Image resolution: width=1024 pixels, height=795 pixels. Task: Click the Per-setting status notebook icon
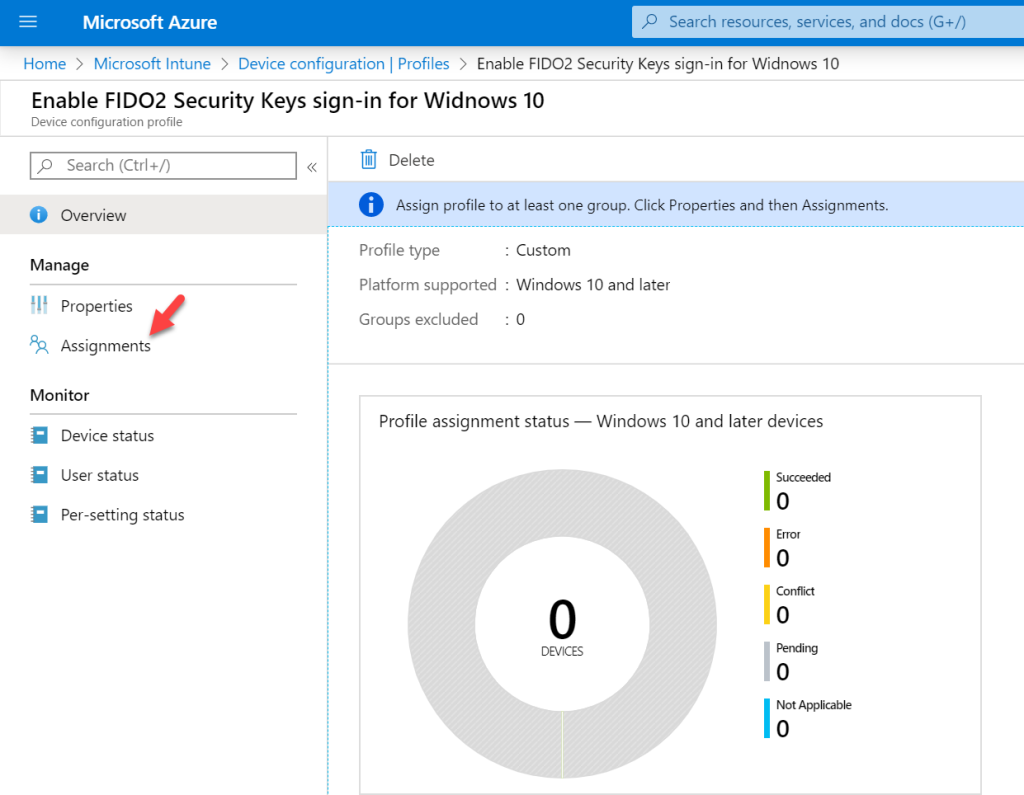click(x=39, y=516)
